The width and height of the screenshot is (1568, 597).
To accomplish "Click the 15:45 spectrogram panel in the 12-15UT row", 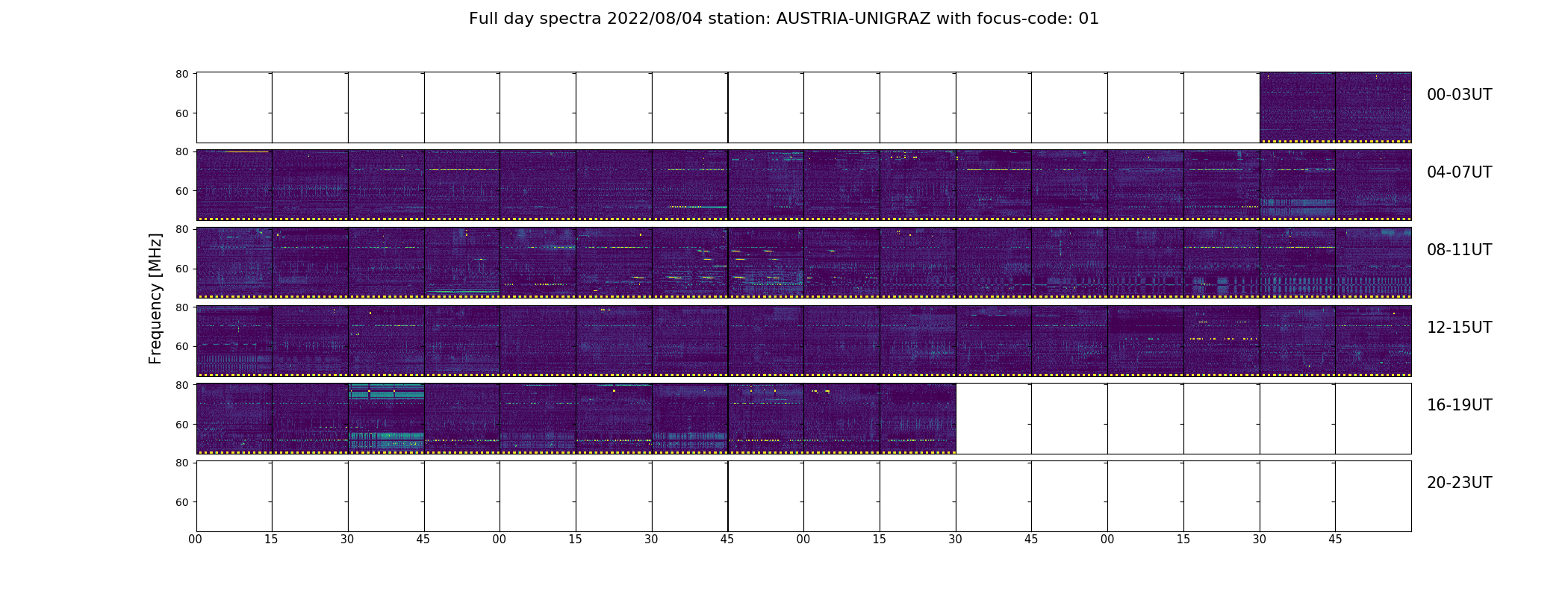I will click(1373, 340).
